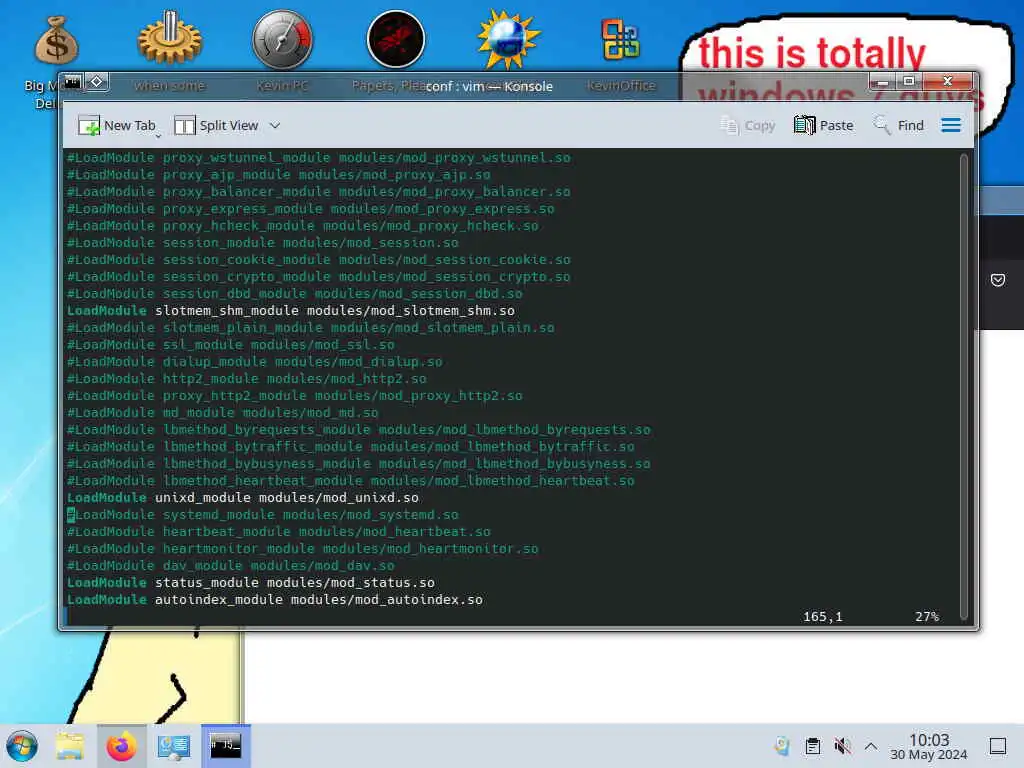
Task: Open Firefox from the taskbar
Action: click(x=121, y=746)
